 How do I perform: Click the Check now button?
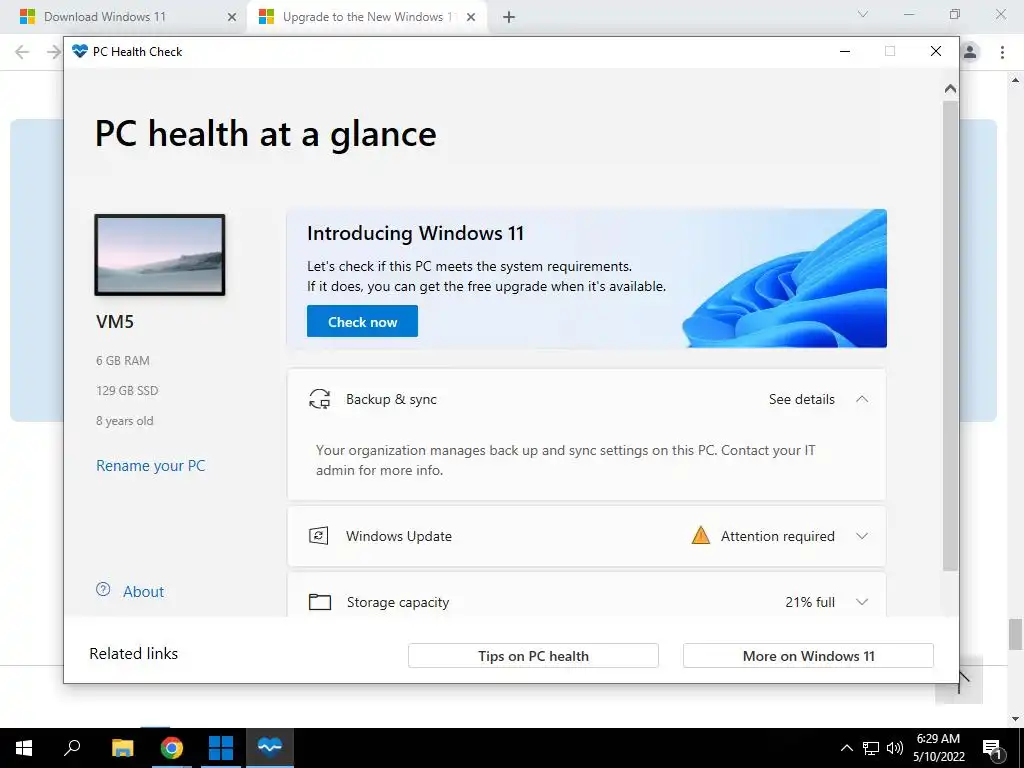tap(362, 321)
